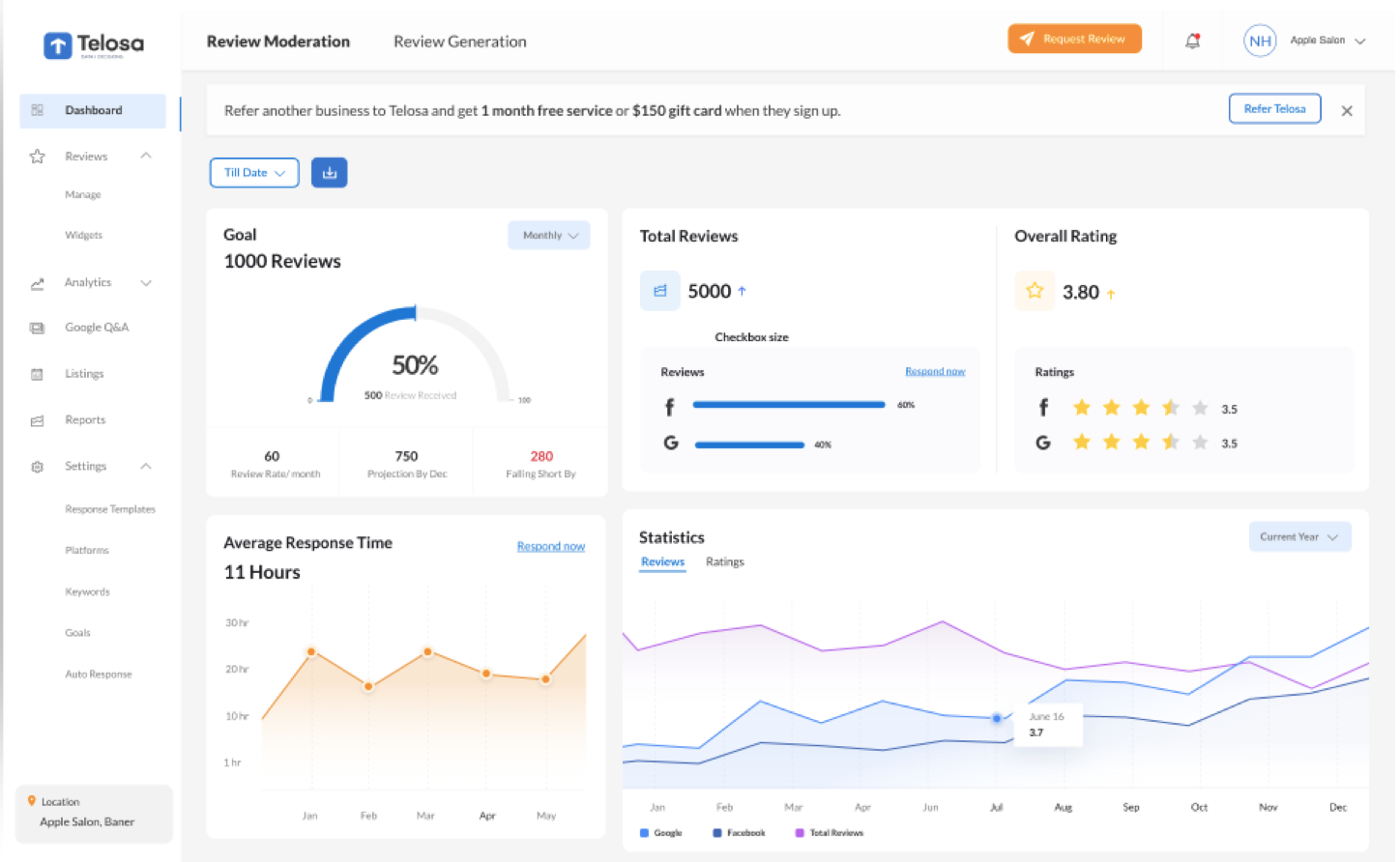Open Goals settings

pyautogui.click(x=77, y=633)
